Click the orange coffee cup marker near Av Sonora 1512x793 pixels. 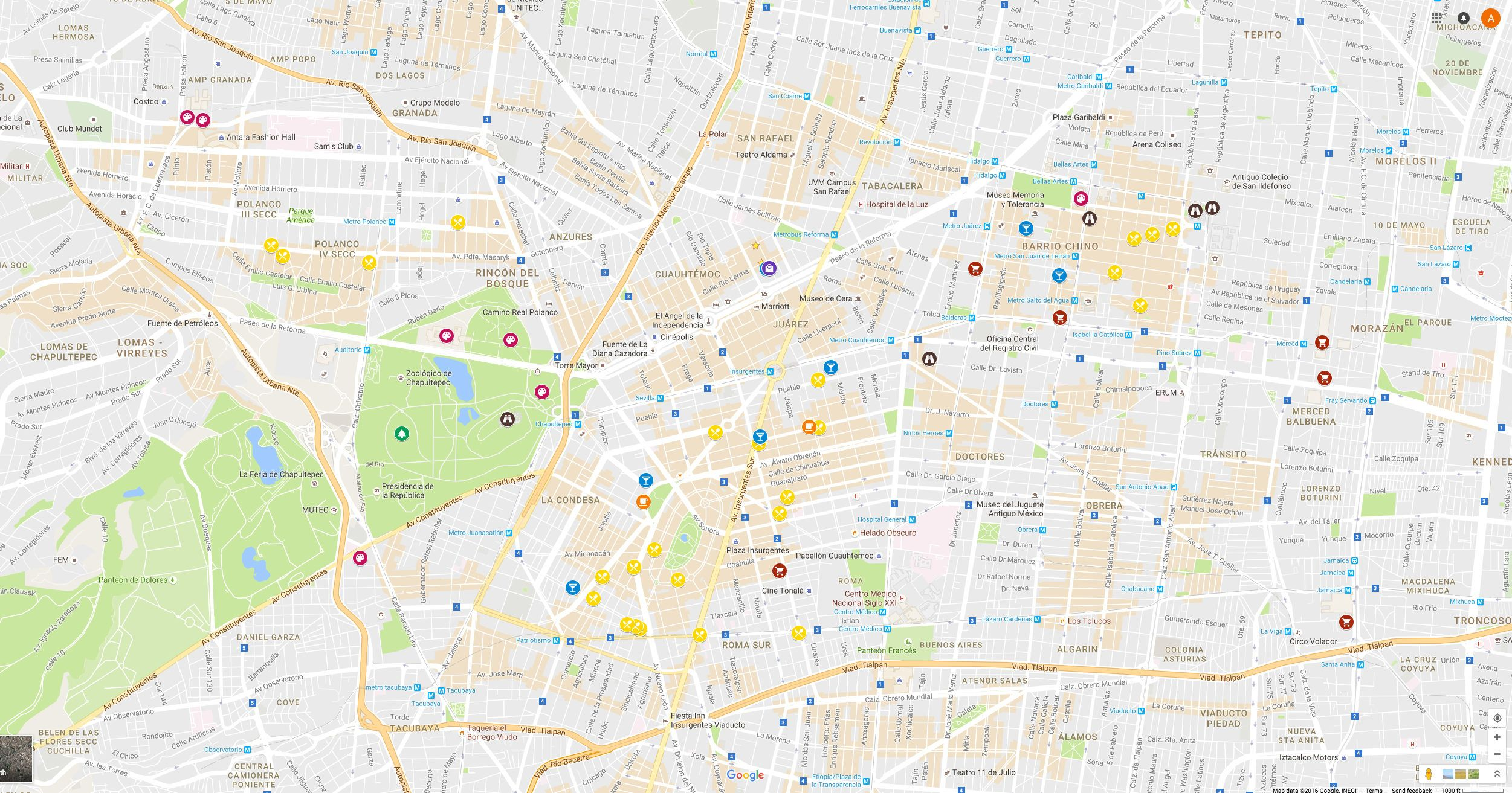(644, 501)
